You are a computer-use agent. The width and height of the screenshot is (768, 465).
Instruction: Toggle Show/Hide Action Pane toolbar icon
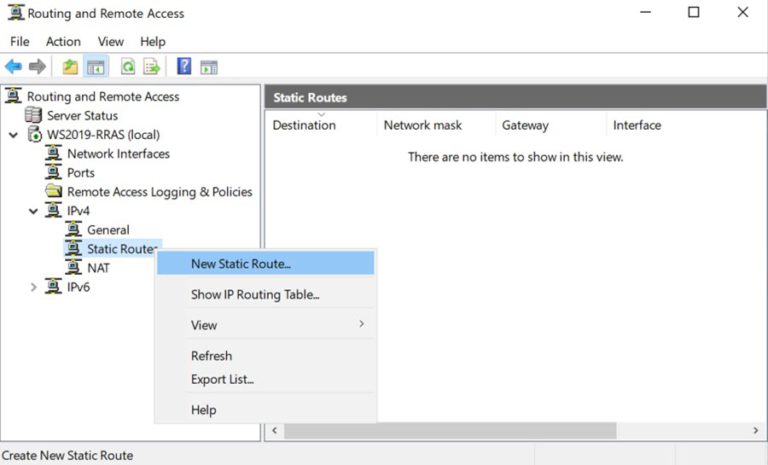click(x=209, y=67)
